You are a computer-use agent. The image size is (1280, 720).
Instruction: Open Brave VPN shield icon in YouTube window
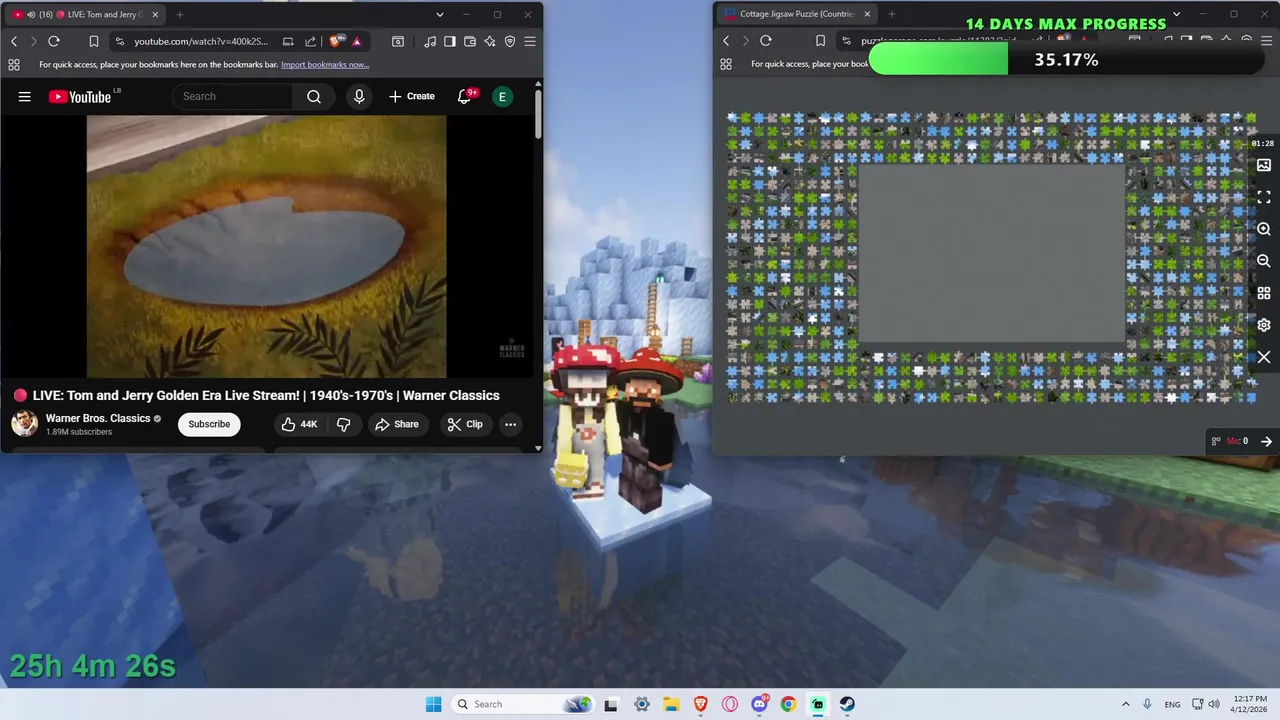(x=510, y=41)
